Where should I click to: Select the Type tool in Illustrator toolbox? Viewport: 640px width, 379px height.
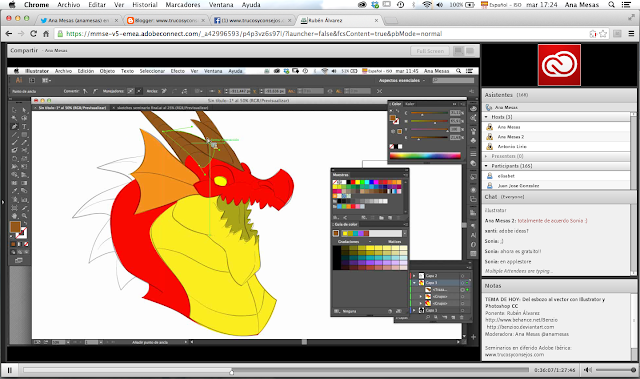coord(24,126)
